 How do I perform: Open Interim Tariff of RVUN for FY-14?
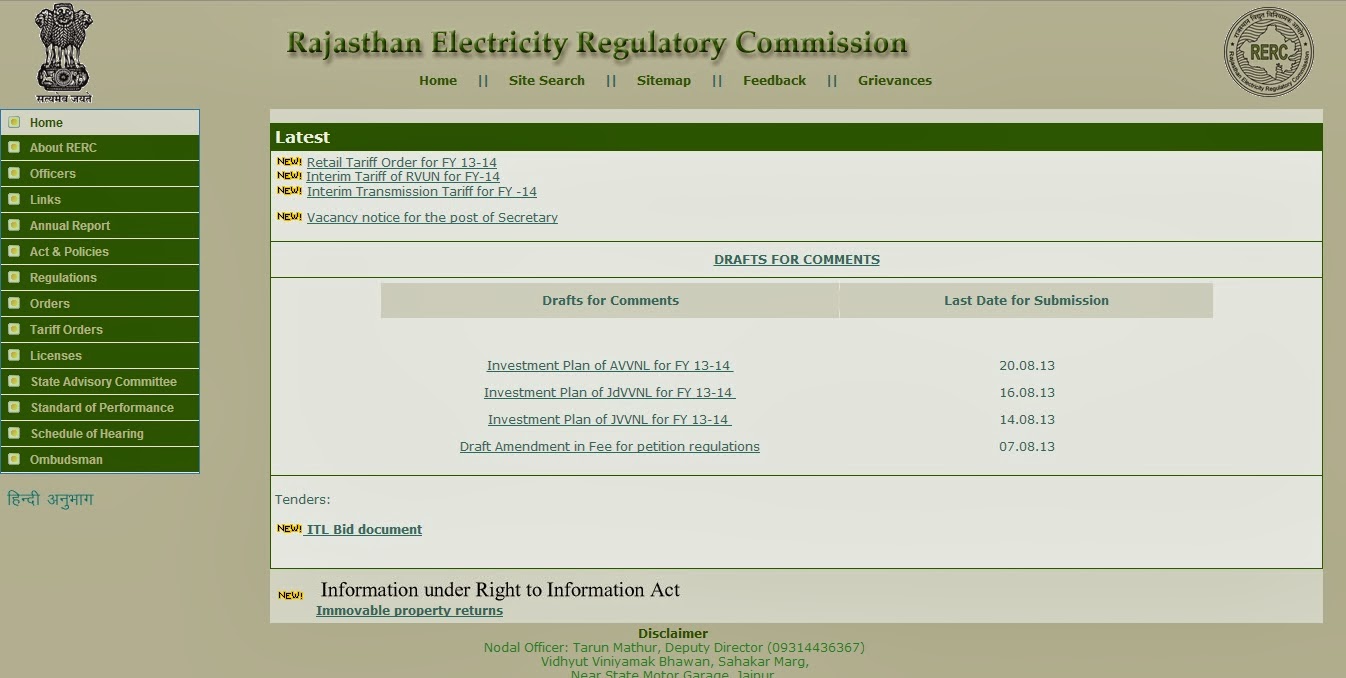click(x=403, y=176)
